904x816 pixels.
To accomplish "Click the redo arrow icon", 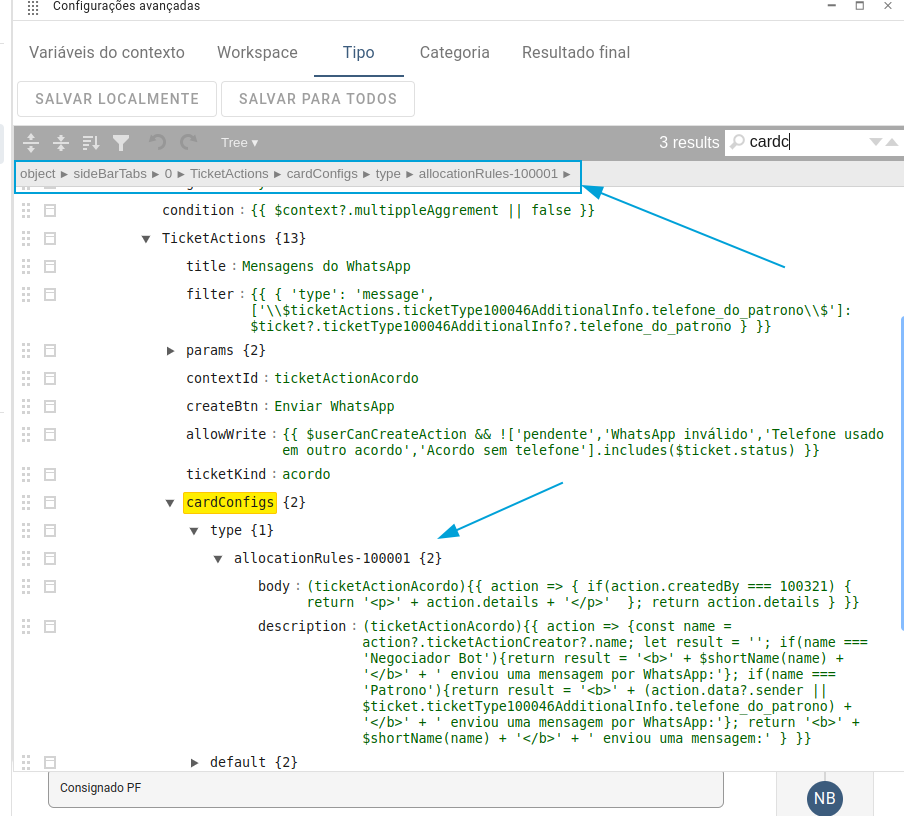I will (x=189, y=142).
